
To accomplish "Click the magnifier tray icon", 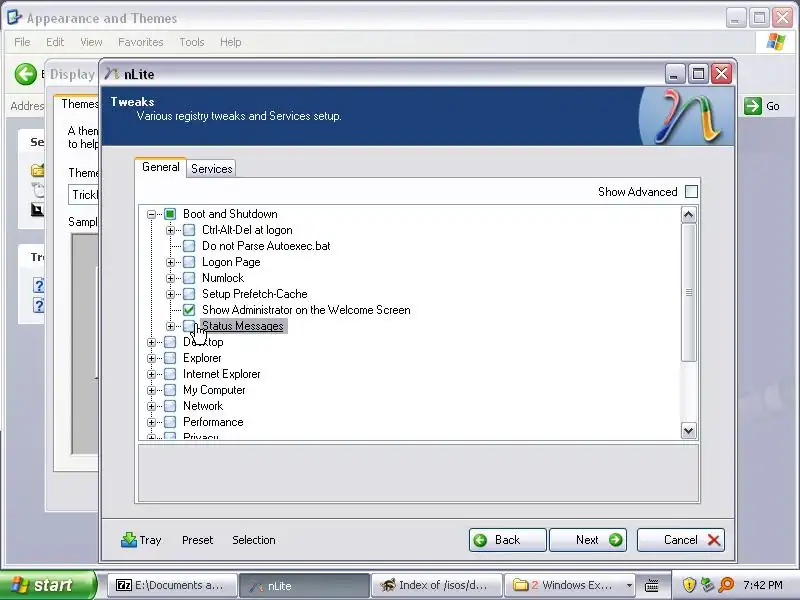I will coord(726,585).
